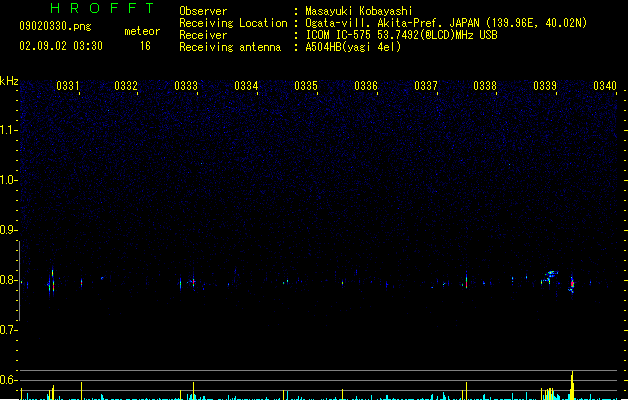
Task: Click the 0340 time marker
Action: (x=605, y=86)
